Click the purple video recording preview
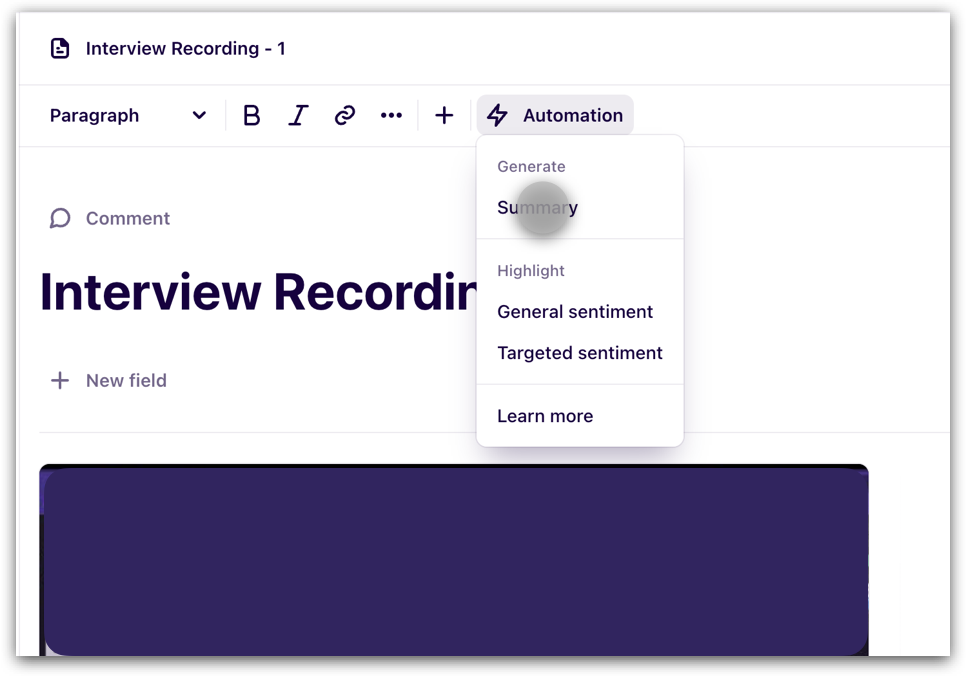Image resolution: width=966 pixels, height=676 pixels. pyautogui.click(x=453, y=560)
